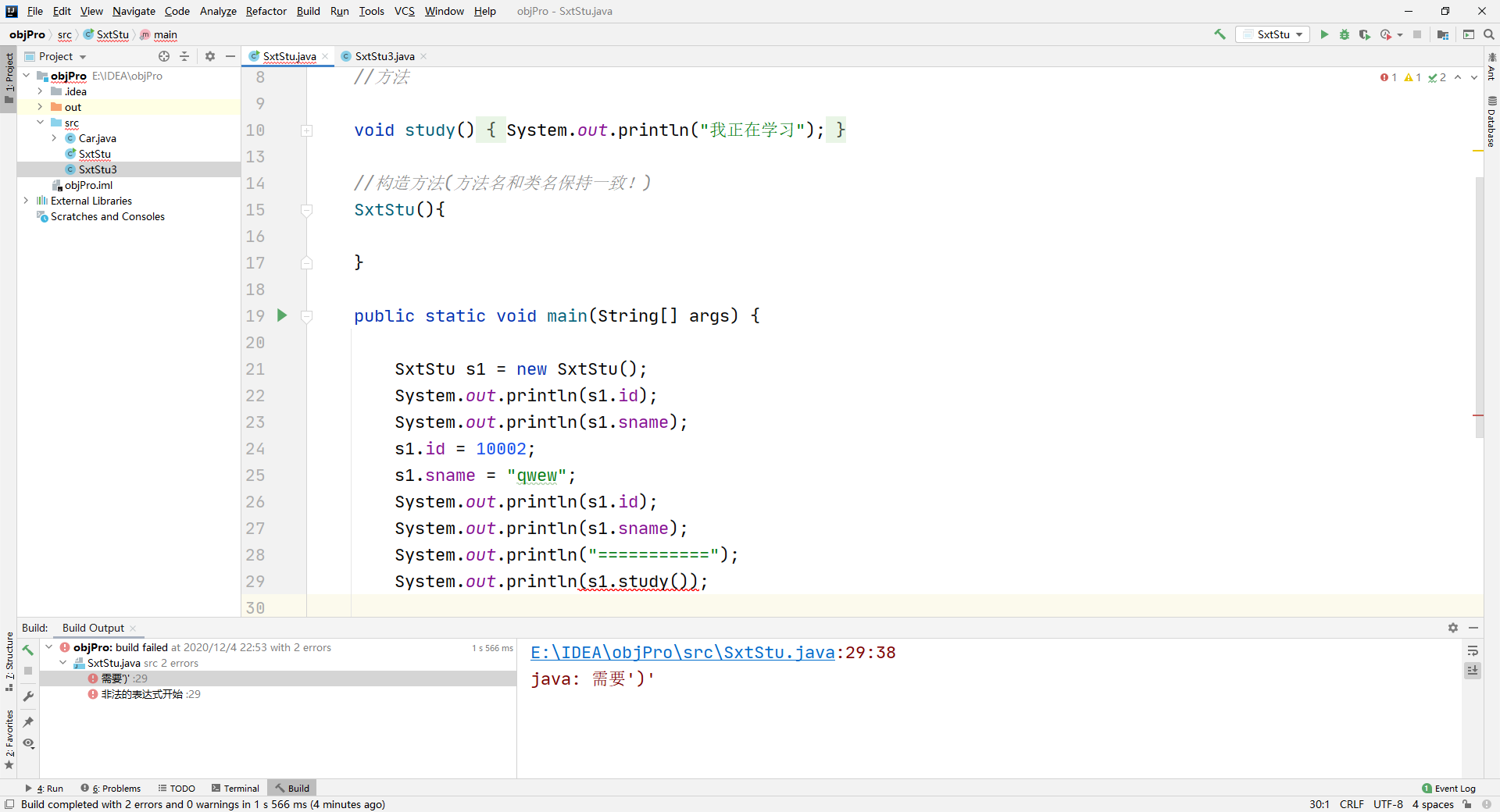Jump to next highlighted error arrow
Viewport: 1500px width, 812px height.
click(1473, 77)
